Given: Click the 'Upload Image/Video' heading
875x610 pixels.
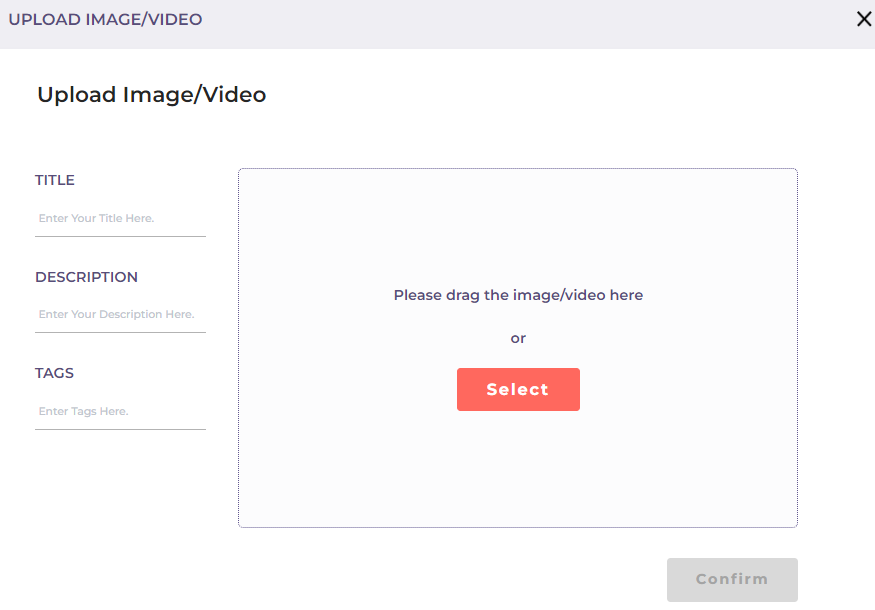Looking at the screenshot, I should tap(151, 95).
